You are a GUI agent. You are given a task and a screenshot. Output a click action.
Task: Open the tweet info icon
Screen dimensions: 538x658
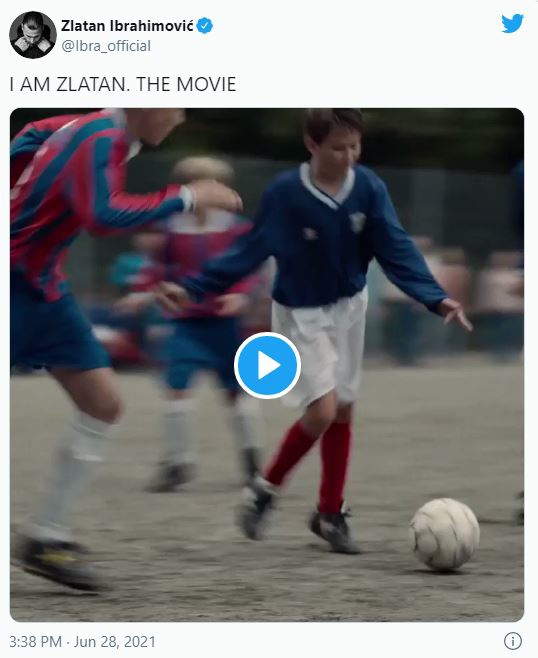coord(512,641)
